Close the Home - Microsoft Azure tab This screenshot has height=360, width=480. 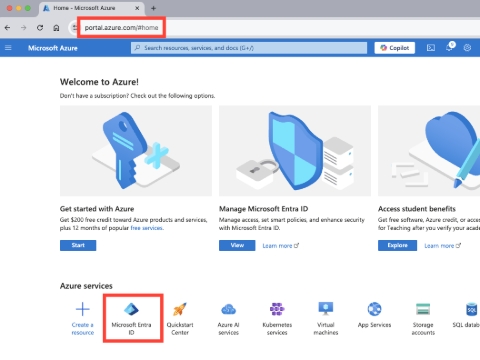137,8
